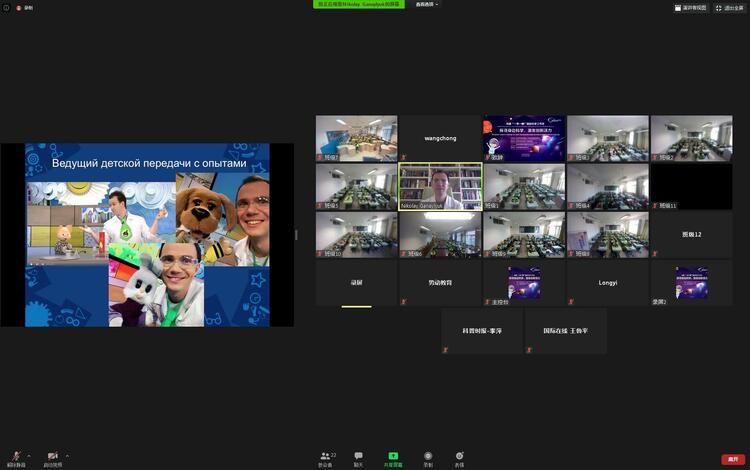Click the shared presentation slide image
The image size is (750, 470).
pyautogui.click(x=147, y=235)
